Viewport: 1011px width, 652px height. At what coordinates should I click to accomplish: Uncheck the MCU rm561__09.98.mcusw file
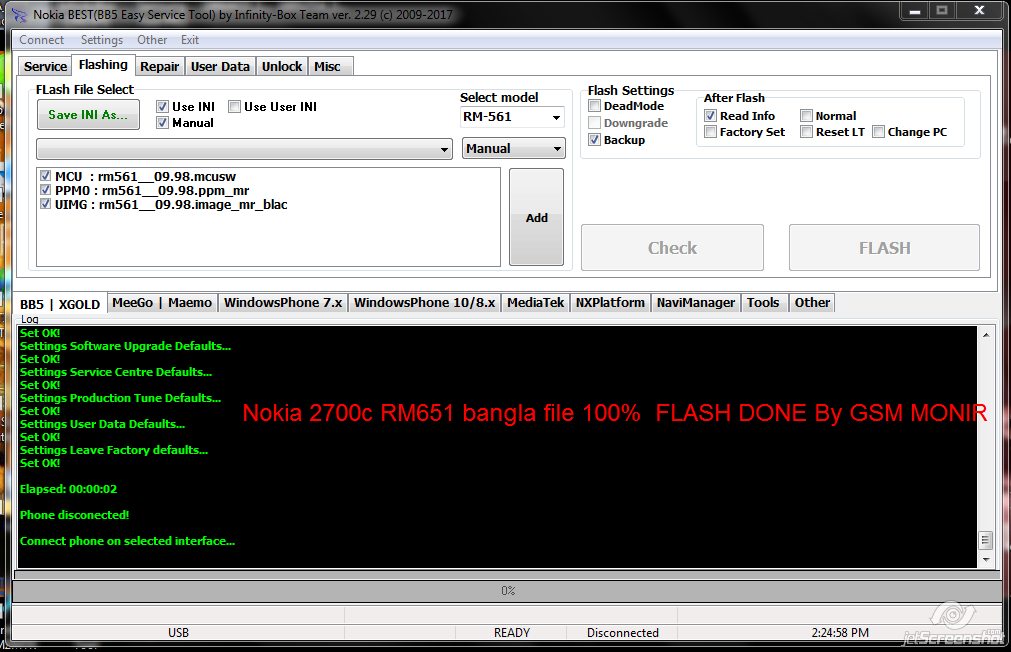(x=45, y=175)
